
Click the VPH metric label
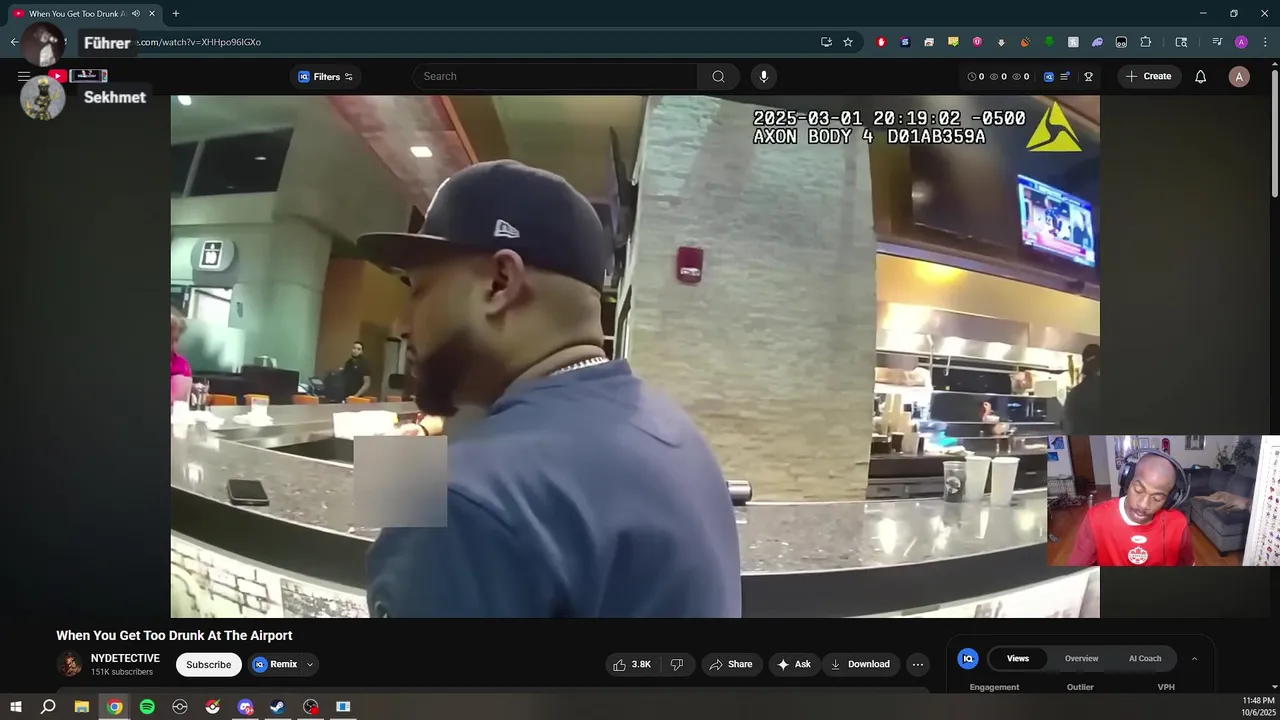1166,687
